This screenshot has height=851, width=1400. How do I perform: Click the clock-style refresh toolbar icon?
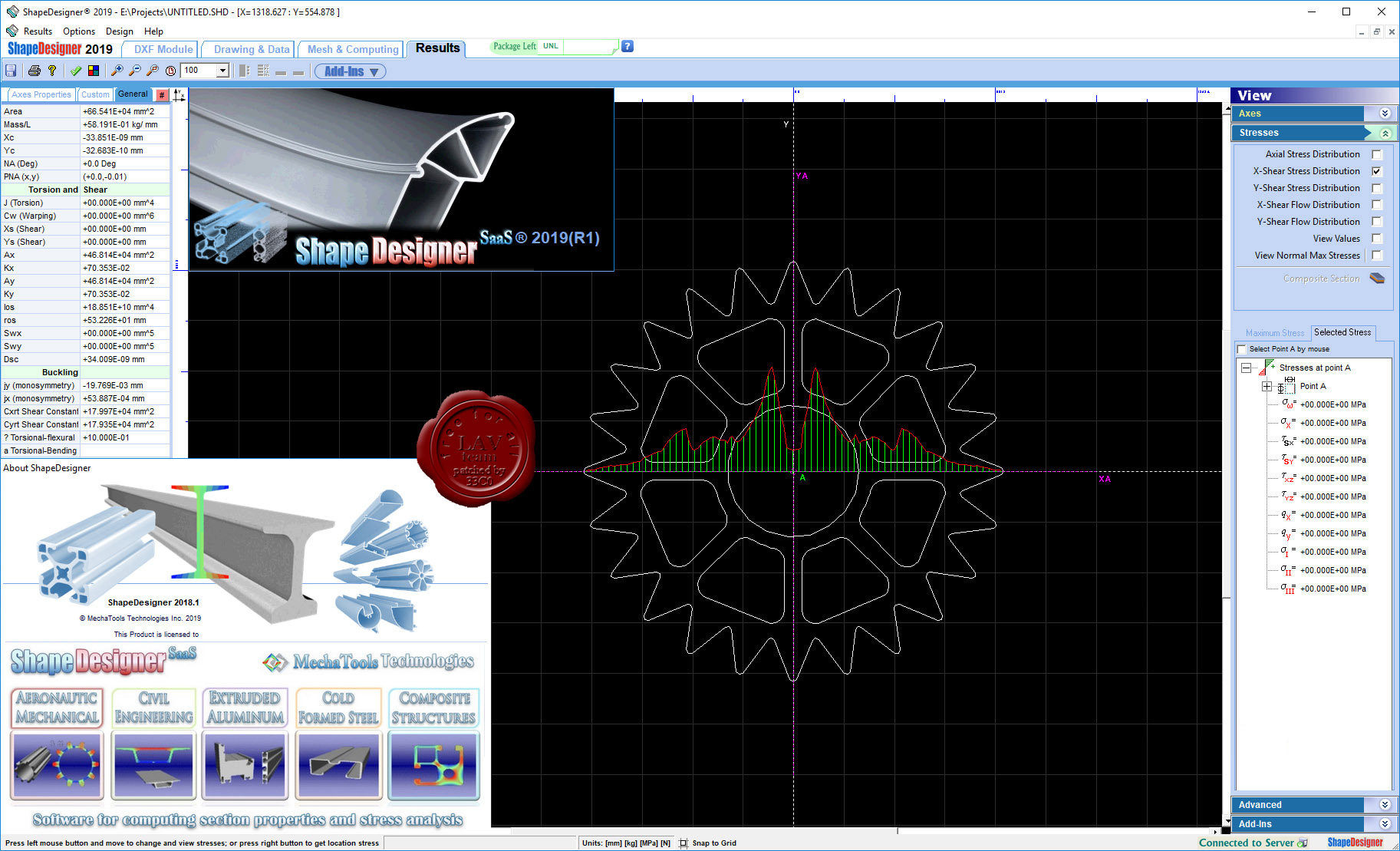tap(170, 71)
